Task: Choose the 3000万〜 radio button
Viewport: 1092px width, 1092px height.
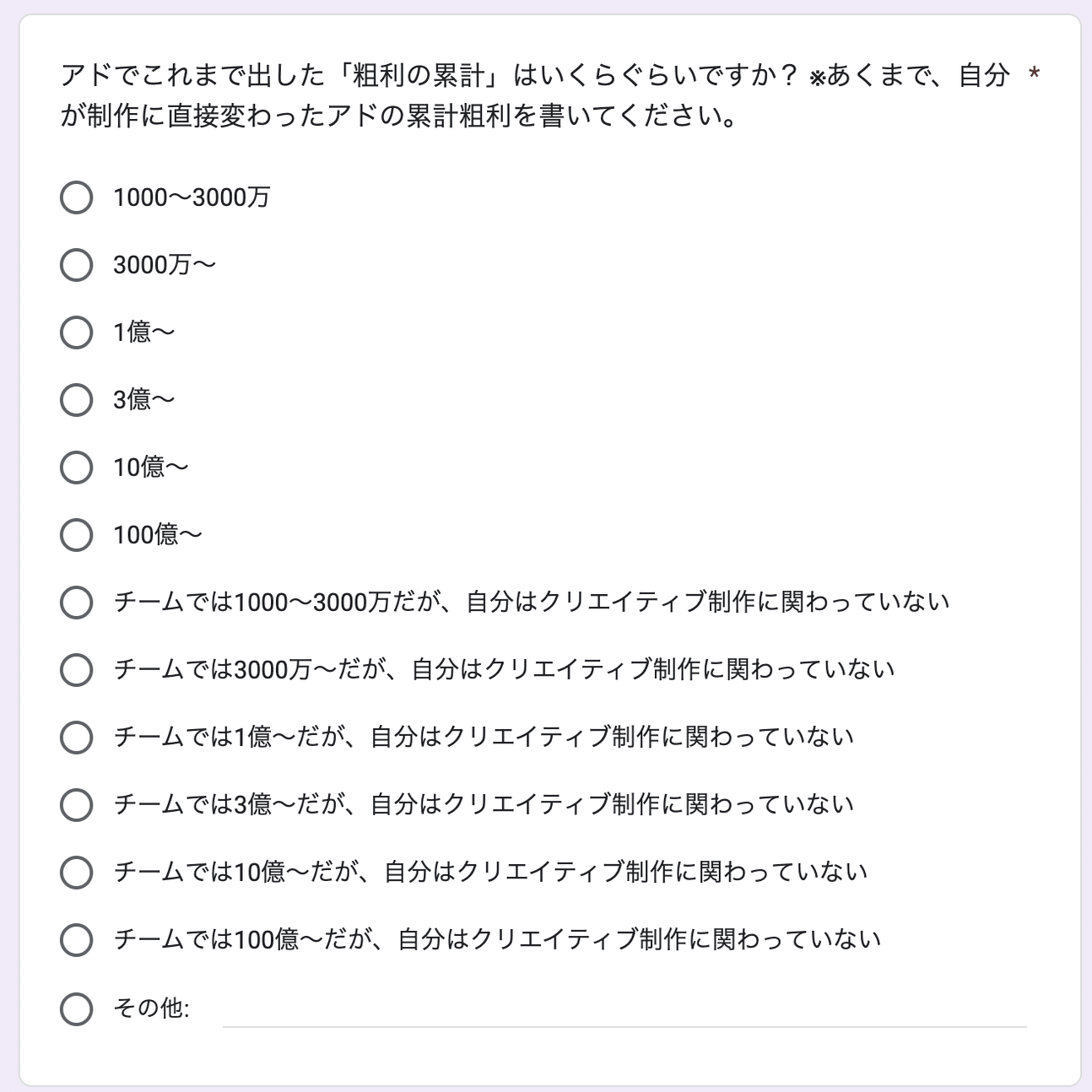Action: [76, 265]
